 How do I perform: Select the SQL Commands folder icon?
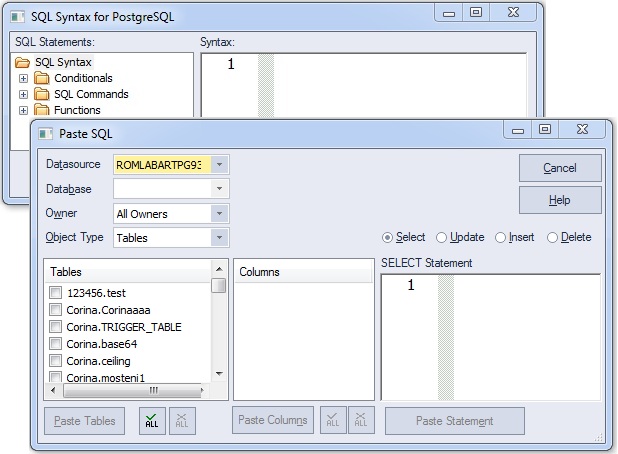[x=42, y=94]
